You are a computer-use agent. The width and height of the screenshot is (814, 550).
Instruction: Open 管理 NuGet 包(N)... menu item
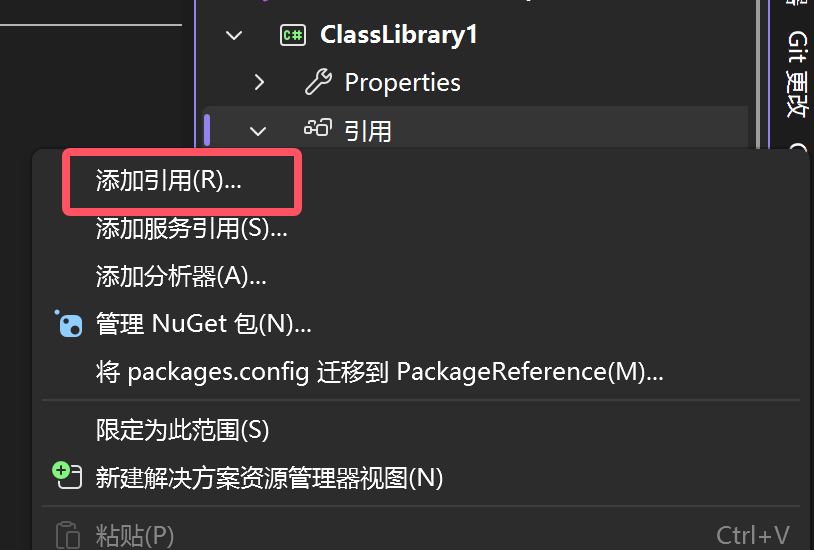point(204,324)
